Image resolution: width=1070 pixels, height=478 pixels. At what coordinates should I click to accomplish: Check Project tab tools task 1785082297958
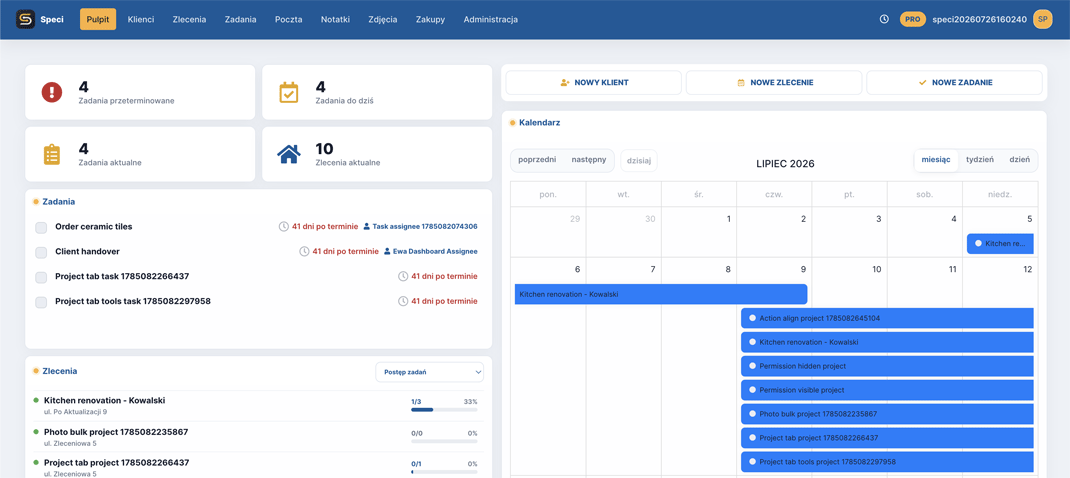[41, 302]
